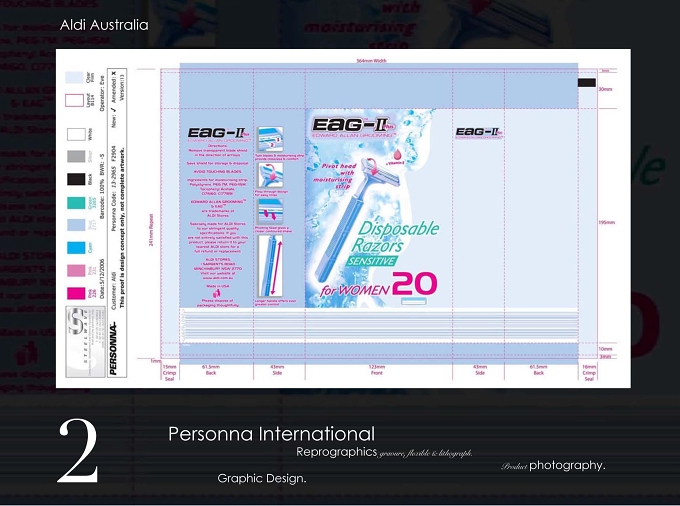Viewport: 680px width, 506px height.
Task: Pick the Pink 226 color swatch
Action: [76, 293]
